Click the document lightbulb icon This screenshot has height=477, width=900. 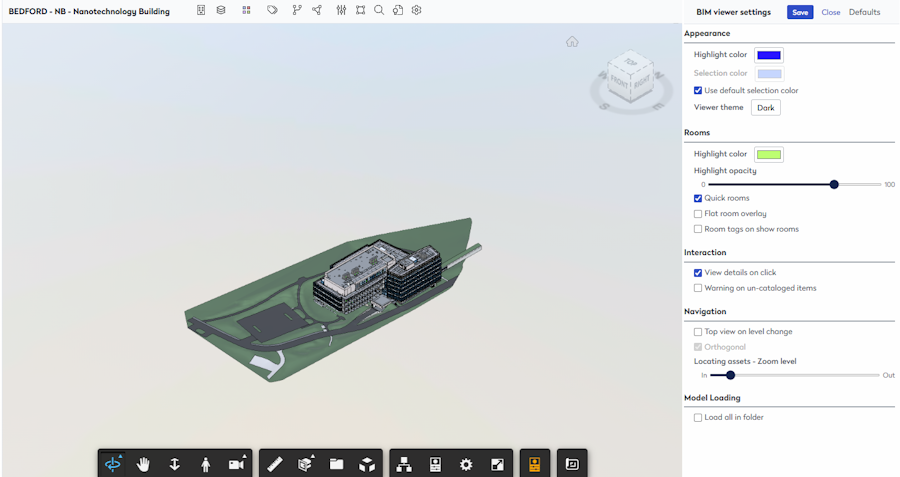coord(398,10)
